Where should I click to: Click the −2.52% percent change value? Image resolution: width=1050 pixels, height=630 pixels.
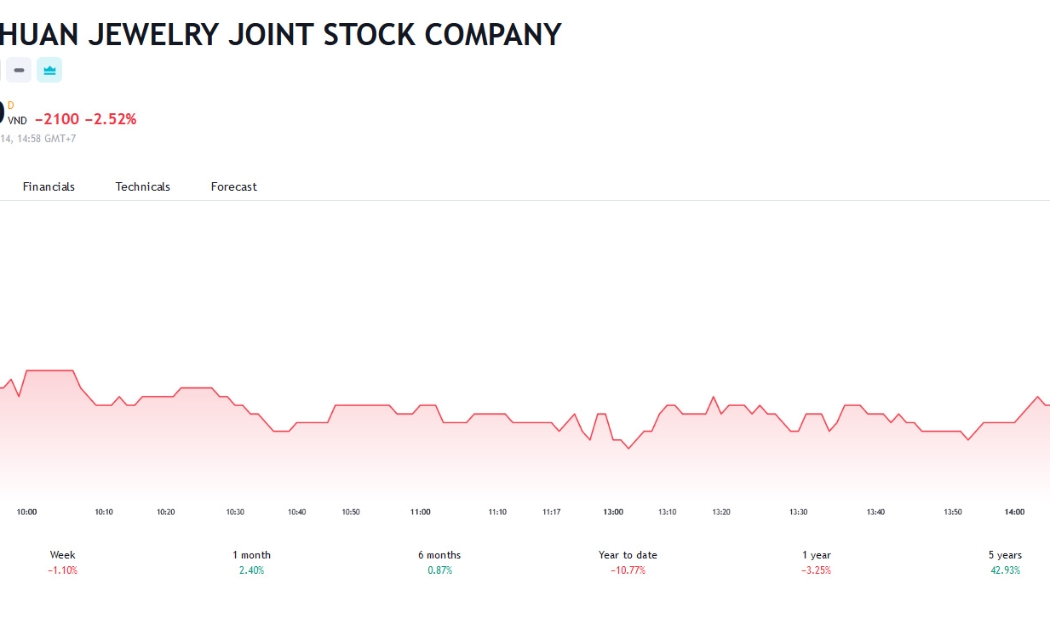pyautogui.click(x=110, y=119)
